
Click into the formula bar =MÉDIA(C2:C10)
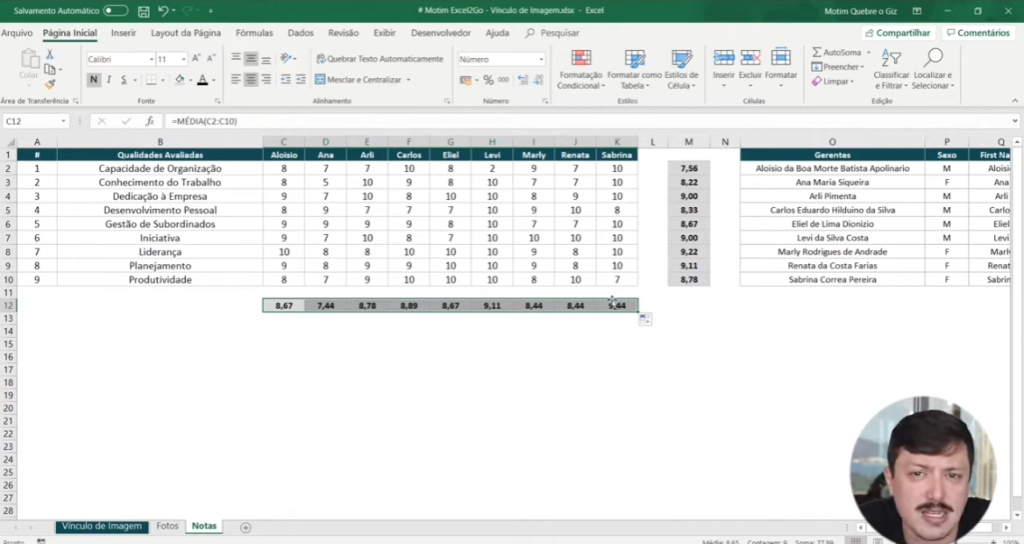click(x=590, y=121)
